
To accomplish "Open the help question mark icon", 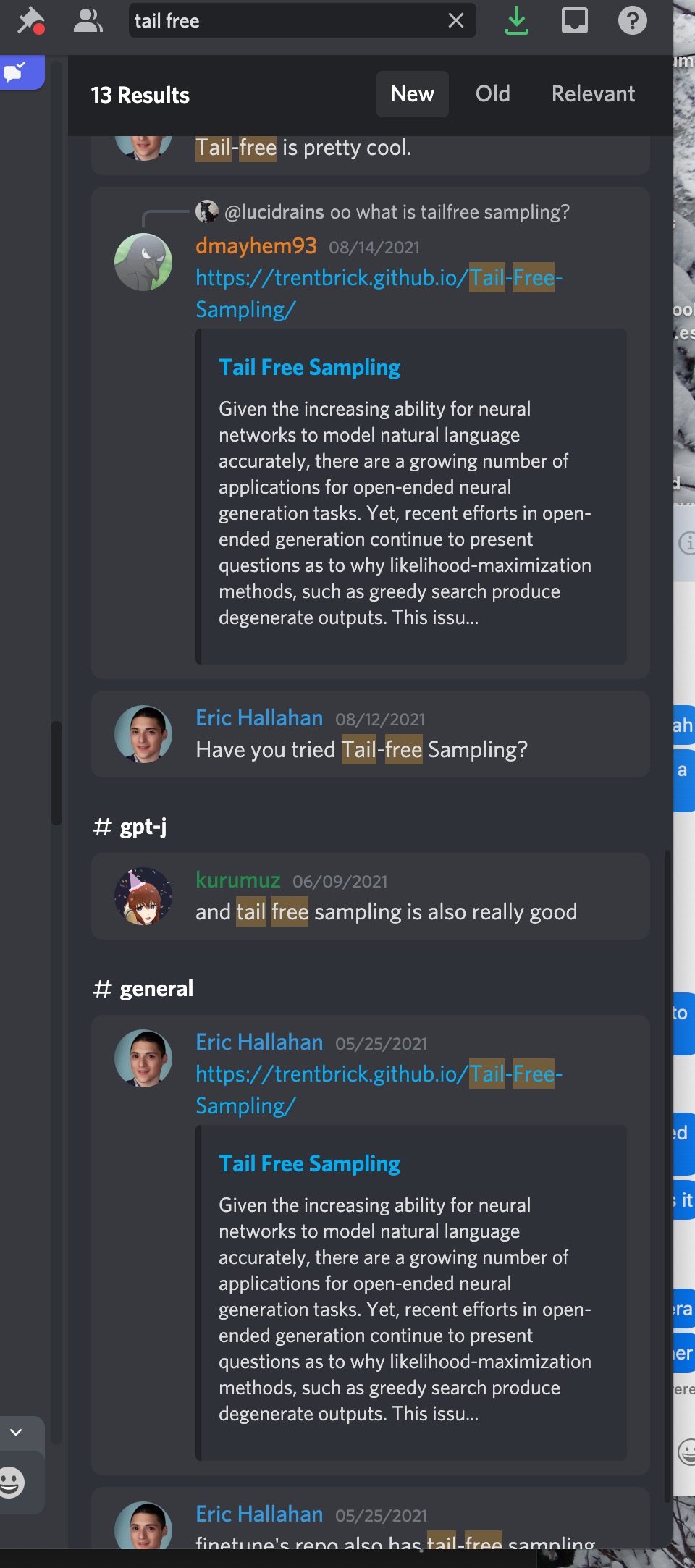I will tap(632, 20).
